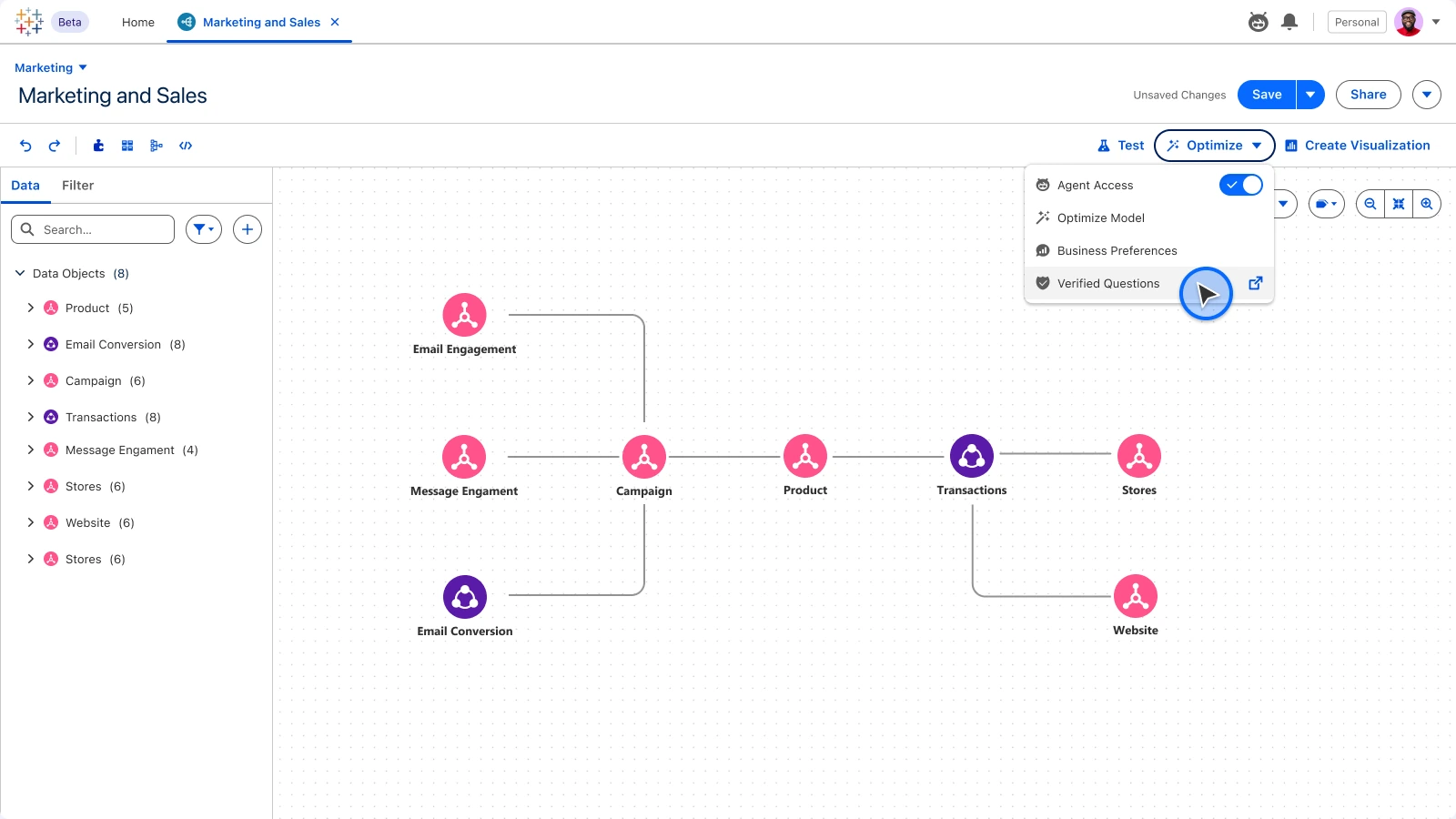
Task: Click the undo arrow icon
Action: coord(25,146)
